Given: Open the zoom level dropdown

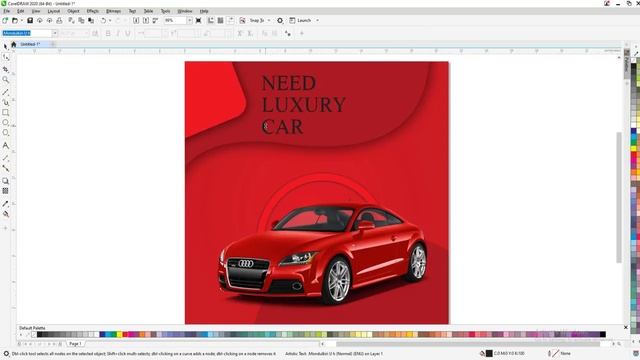Looking at the screenshot, I should (x=189, y=20).
